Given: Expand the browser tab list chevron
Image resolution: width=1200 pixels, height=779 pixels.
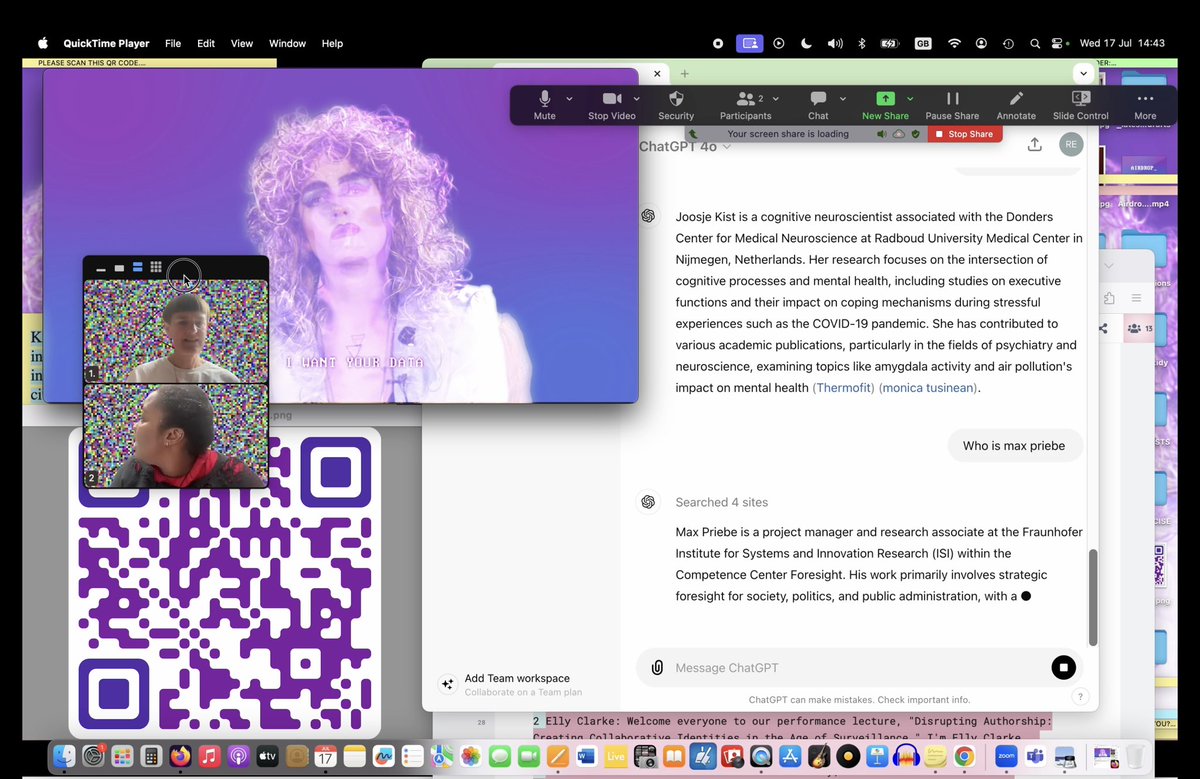Looking at the screenshot, I should (x=1083, y=74).
